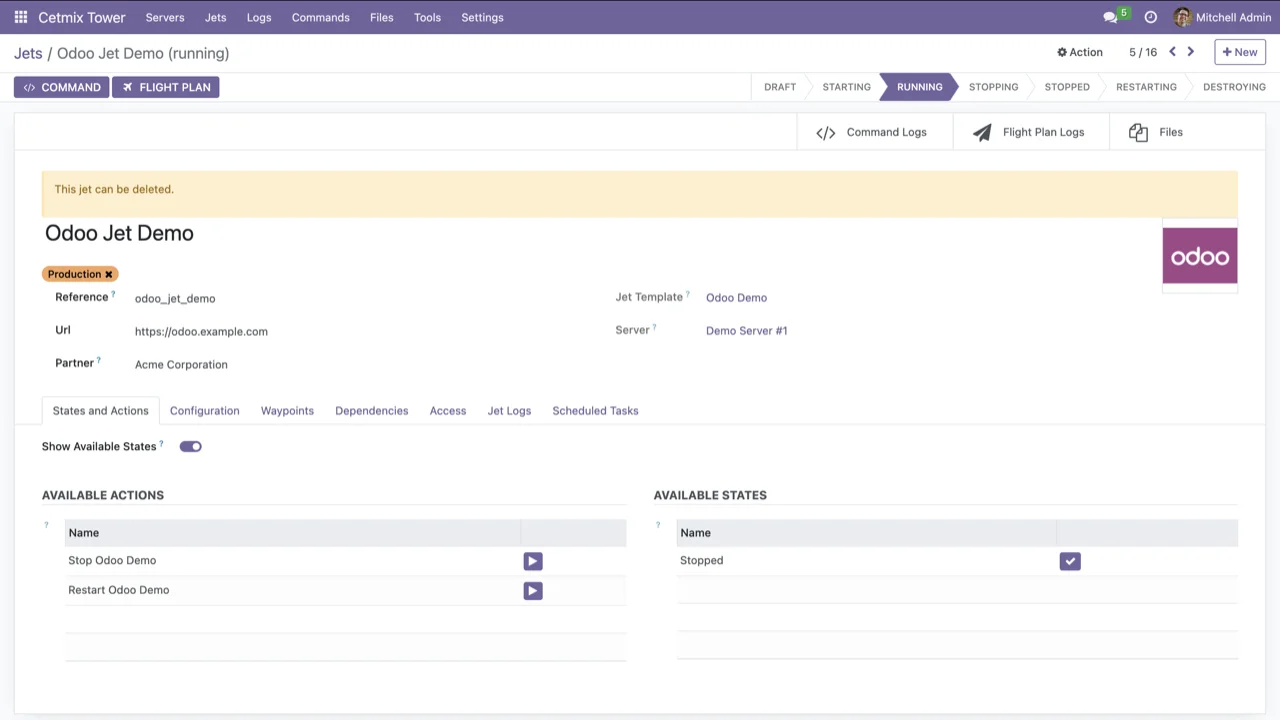
Task: Apply the Stopped state checkmark
Action: (x=1070, y=561)
